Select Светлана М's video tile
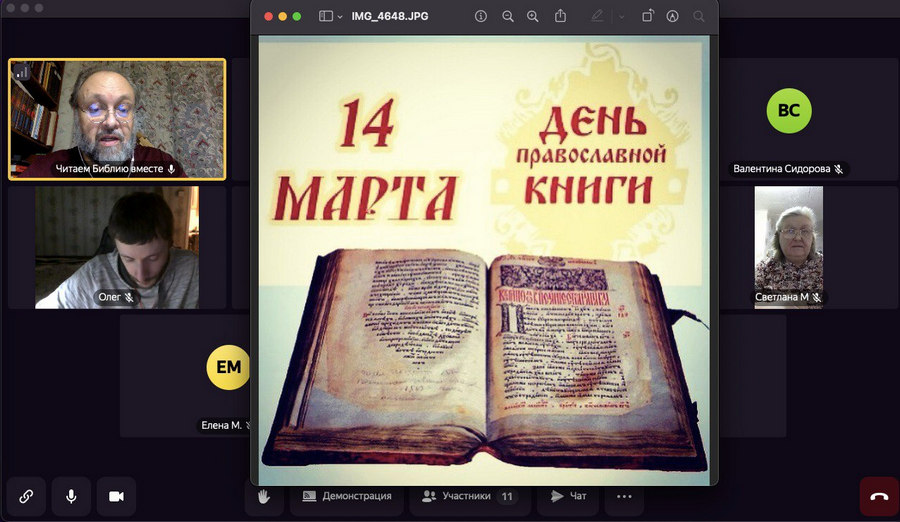Viewport: 900px width, 522px height. click(789, 248)
